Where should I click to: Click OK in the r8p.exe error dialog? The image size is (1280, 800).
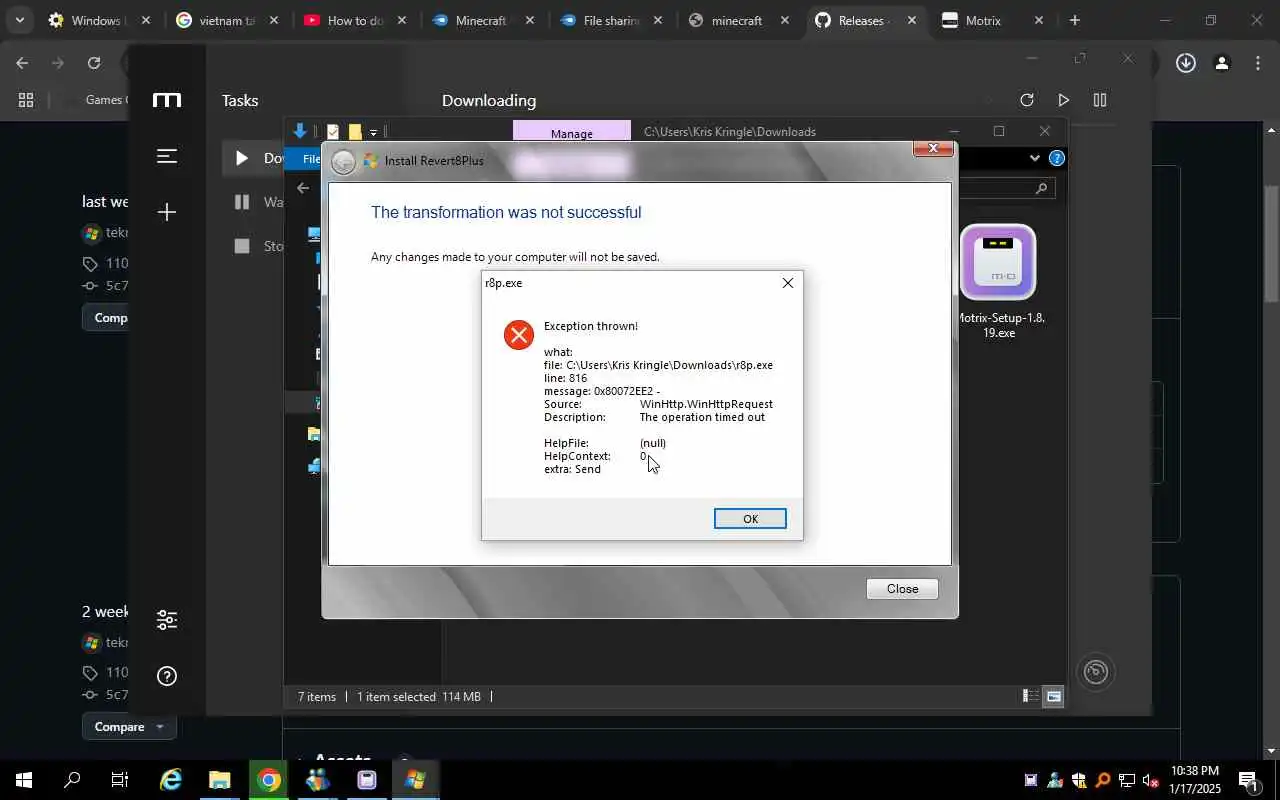750,518
